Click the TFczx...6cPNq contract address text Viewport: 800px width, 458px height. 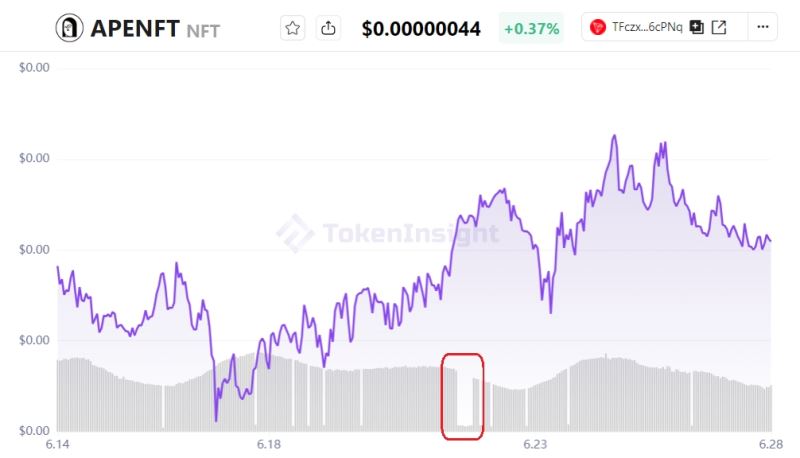647,27
